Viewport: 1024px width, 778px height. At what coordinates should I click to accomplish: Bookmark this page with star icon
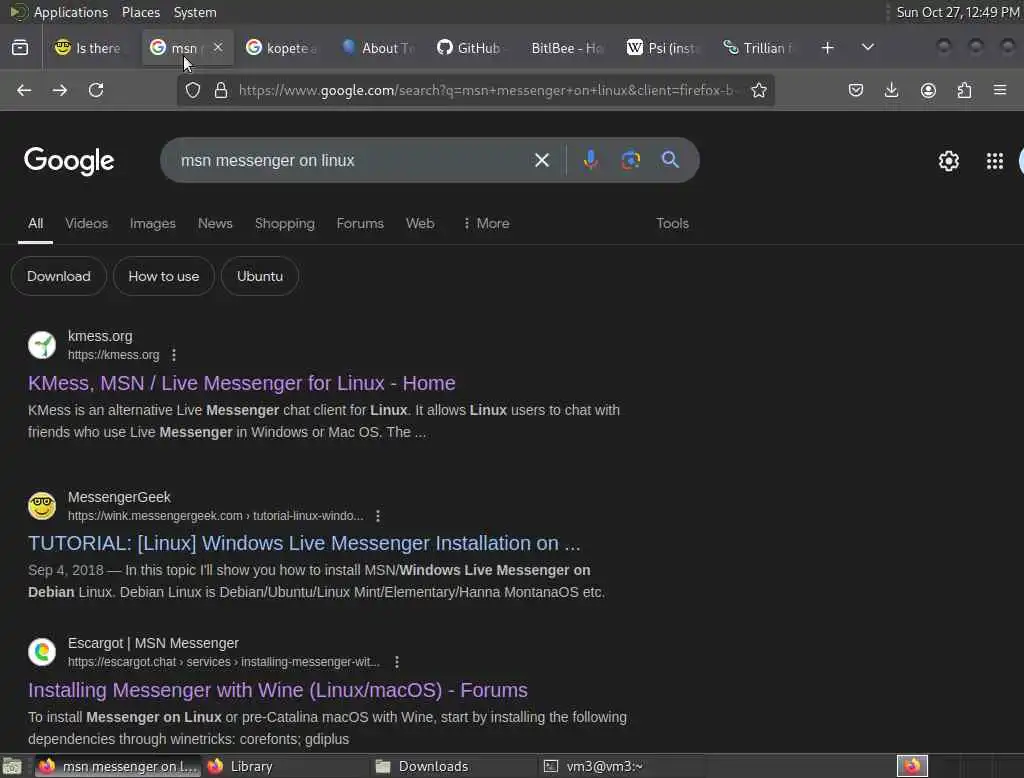tap(758, 90)
